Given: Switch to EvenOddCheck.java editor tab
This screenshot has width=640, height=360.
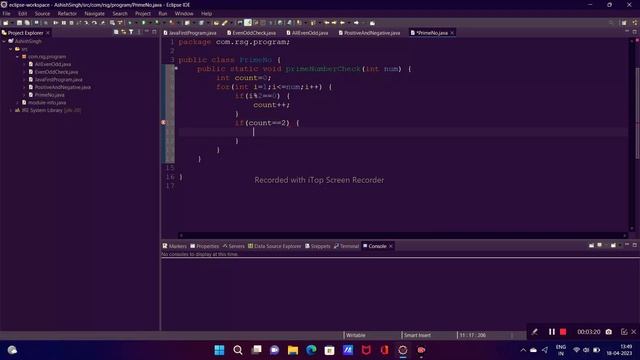Looking at the screenshot, I should (251, 33).
